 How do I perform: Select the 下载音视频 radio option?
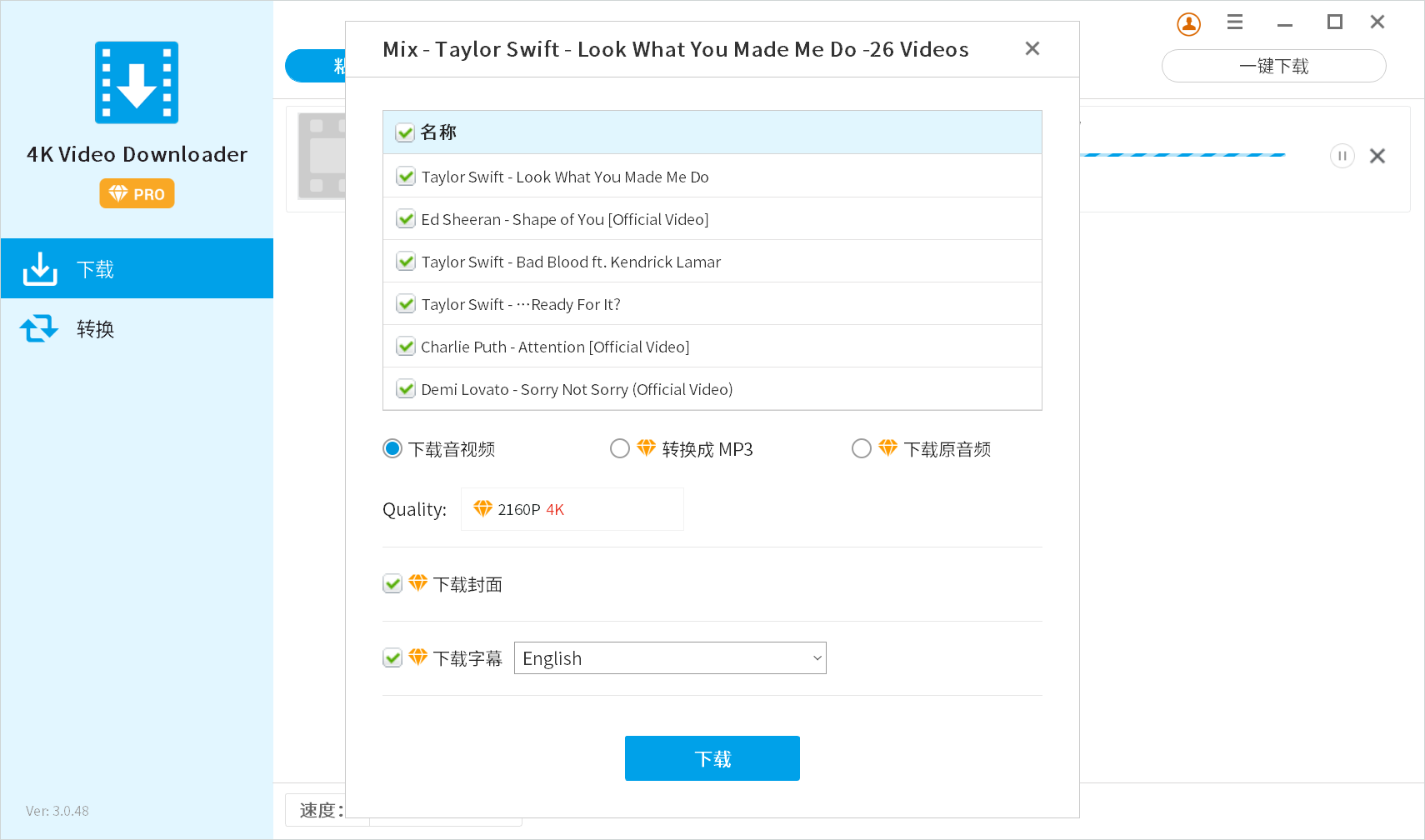[392, 449]
